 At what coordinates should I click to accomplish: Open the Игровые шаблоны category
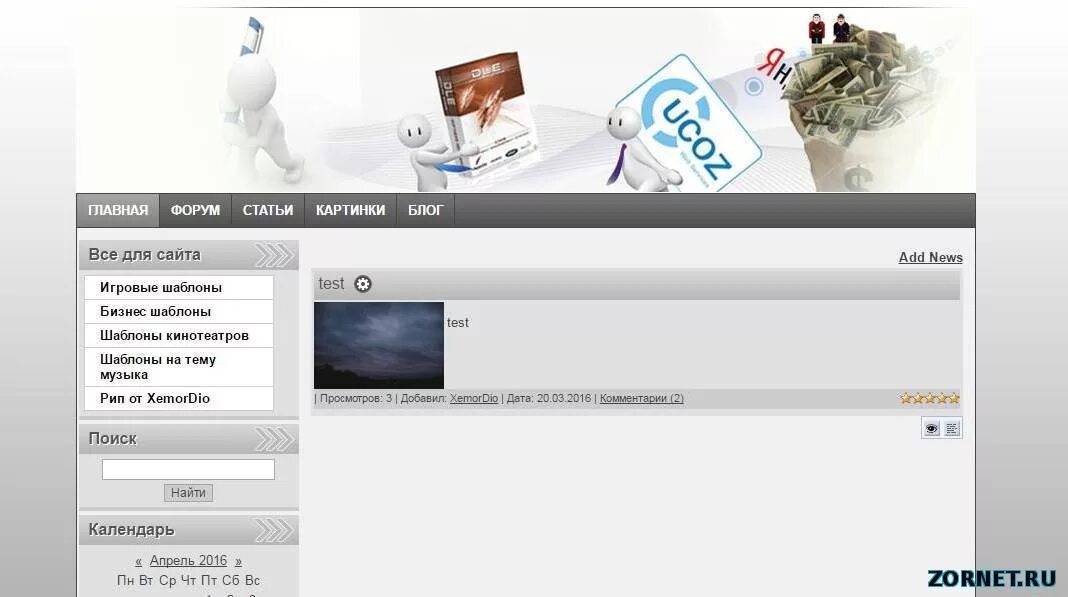[x=179, y=288]
